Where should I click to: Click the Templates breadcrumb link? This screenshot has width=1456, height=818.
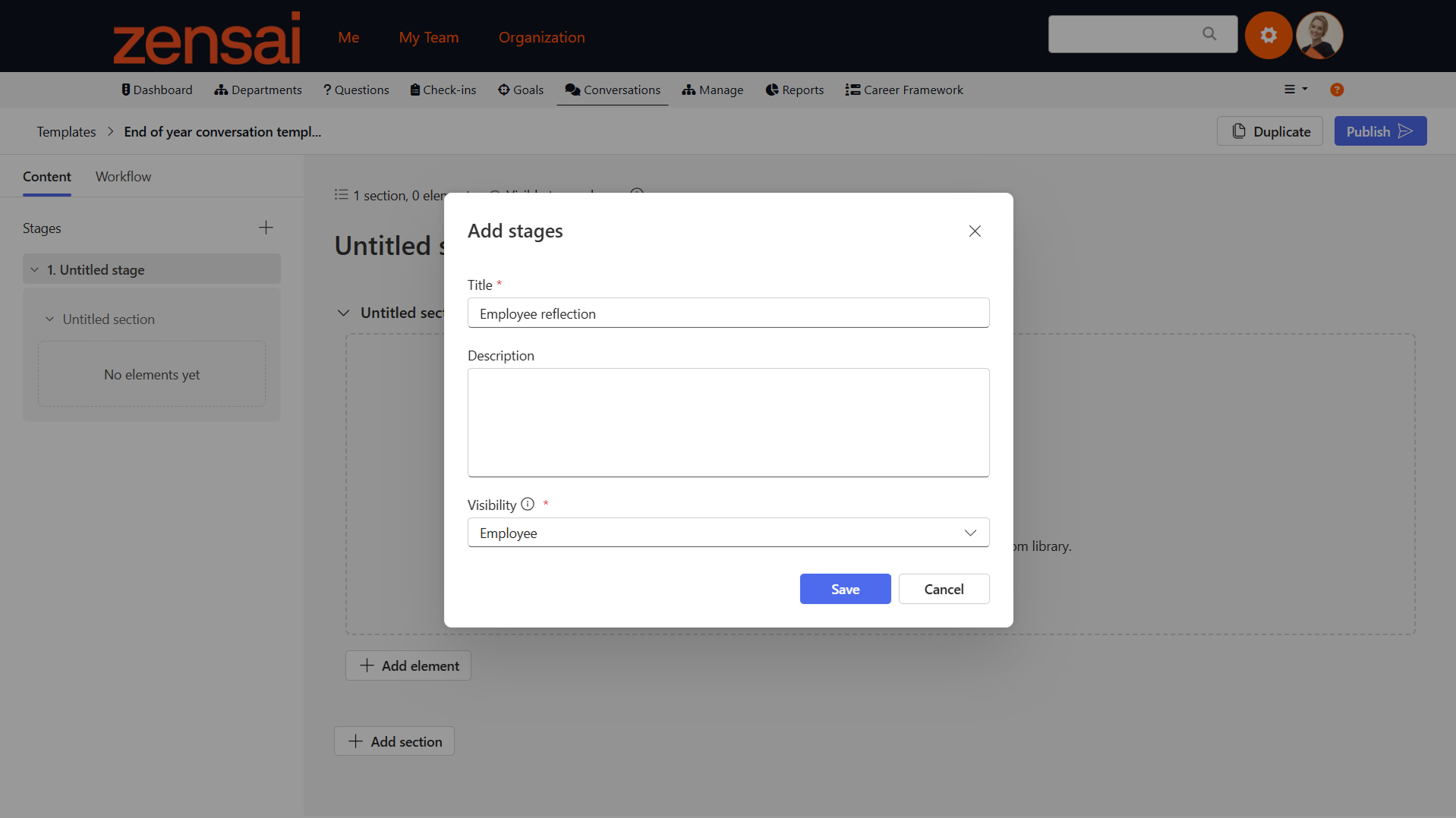[x=66, y=131]
